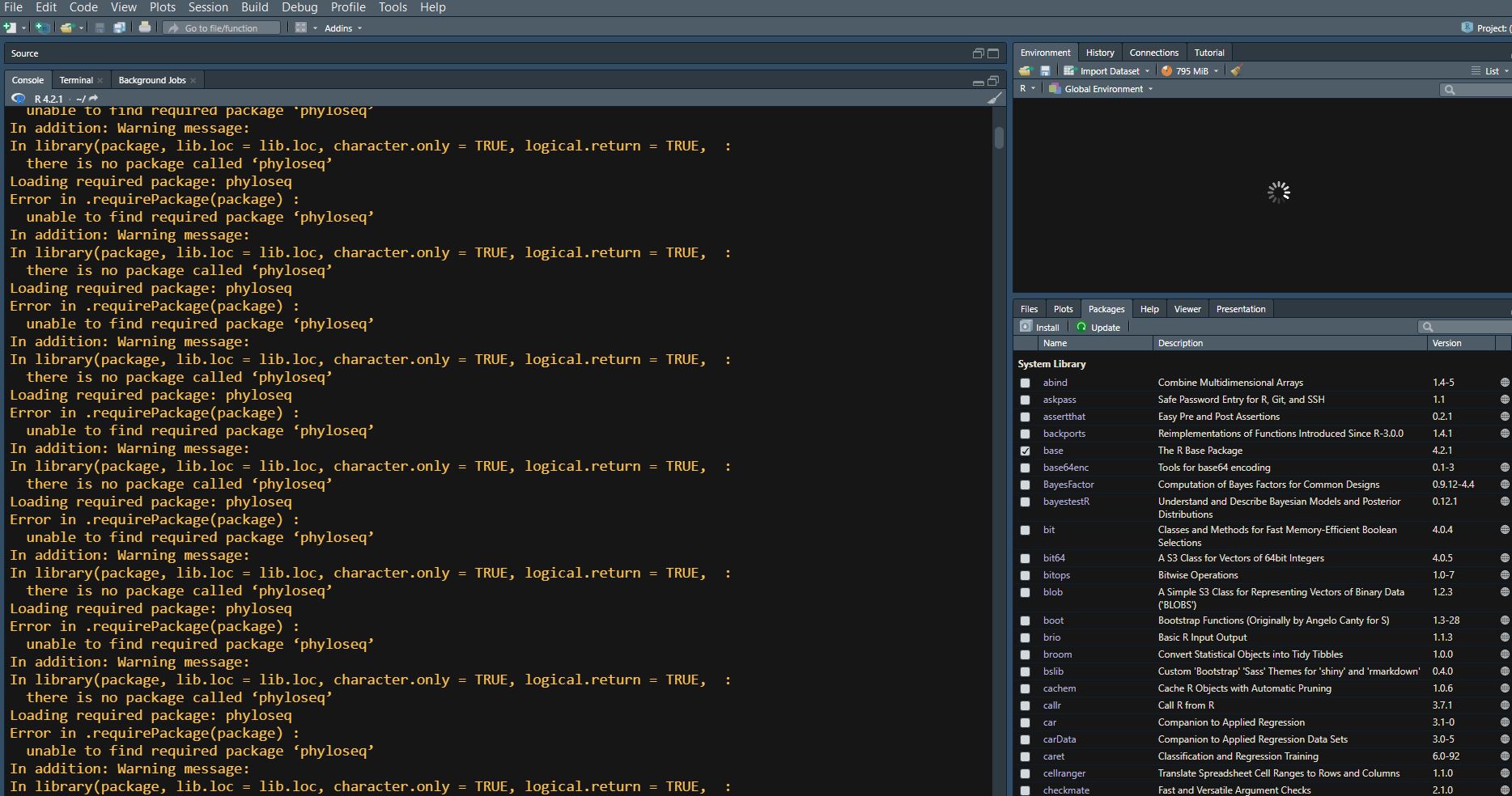Image resolution: width=1512 pixels, height=796 pixels.
Task: Click the Go to file/function field
Action: tap(222, 28)
